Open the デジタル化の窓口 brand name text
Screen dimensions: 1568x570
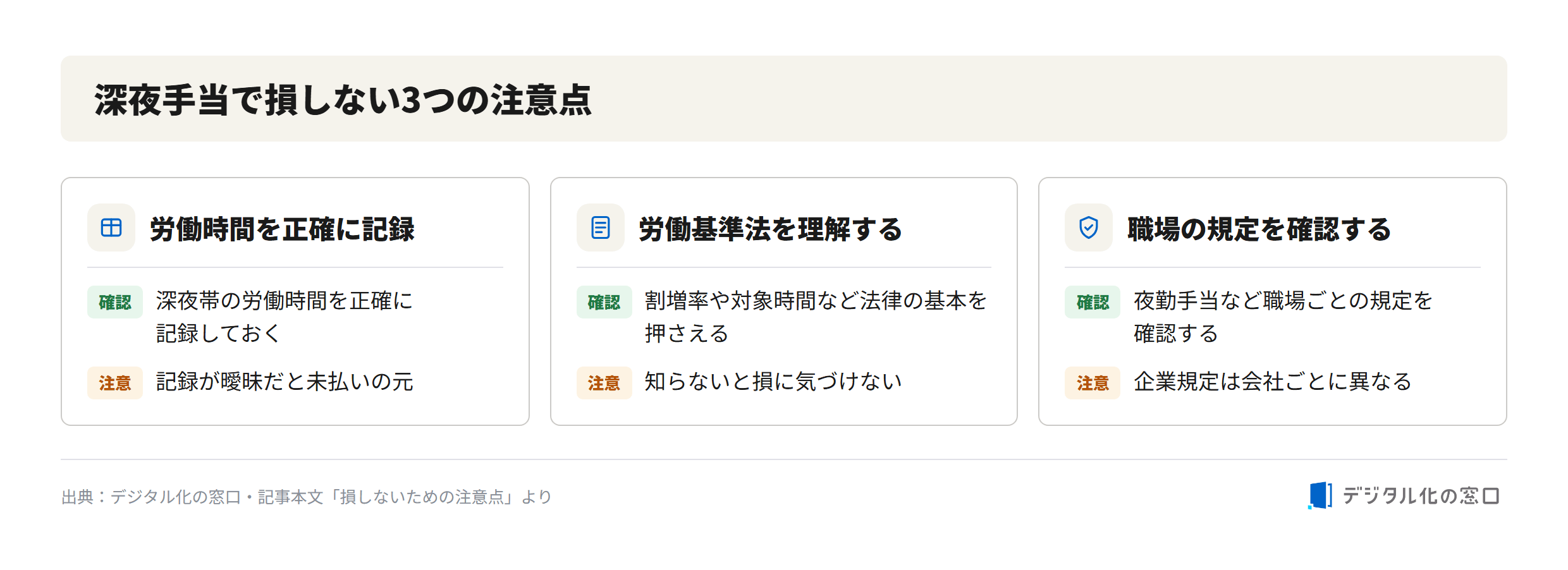click(x=1421, y=496)
